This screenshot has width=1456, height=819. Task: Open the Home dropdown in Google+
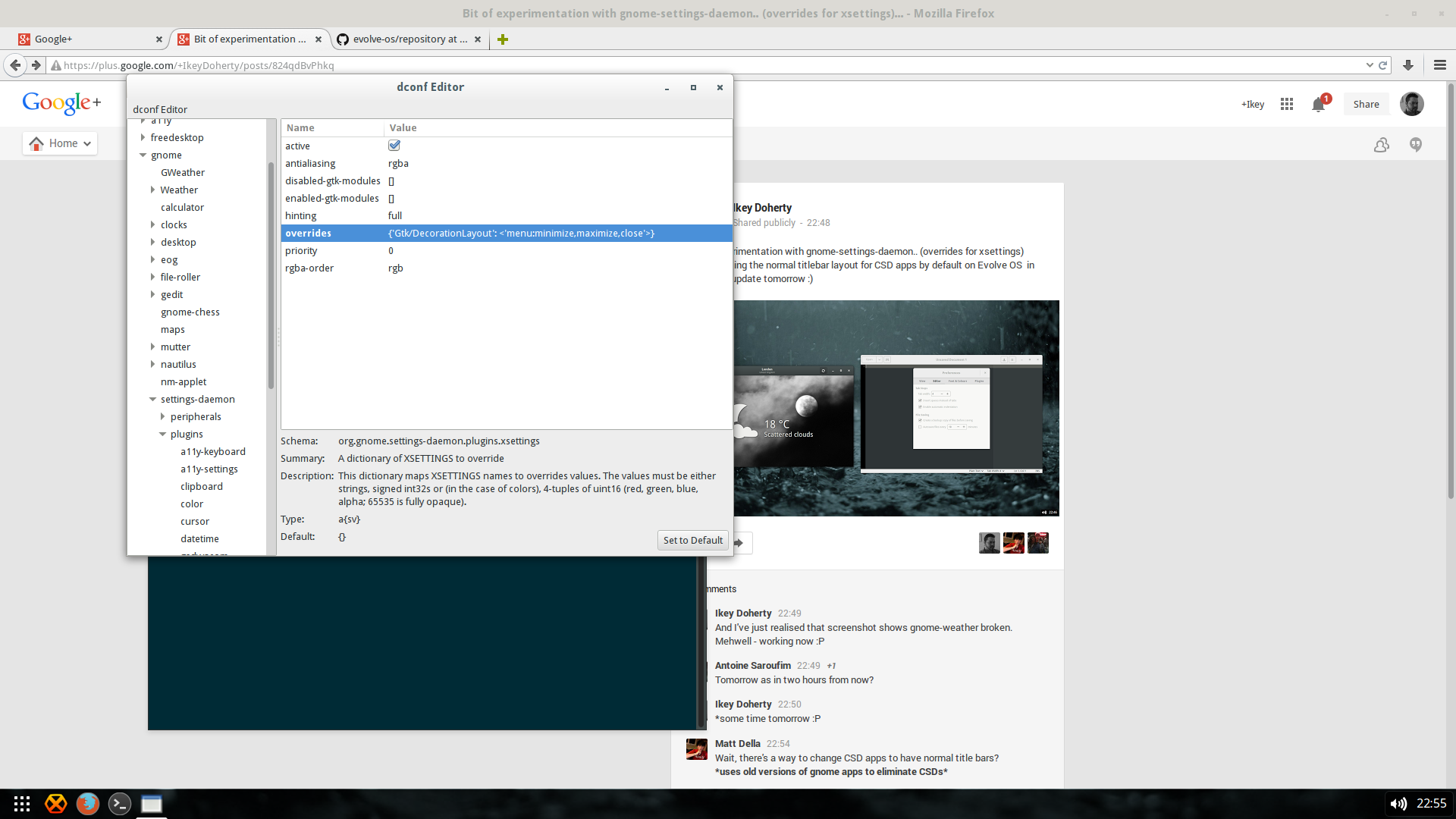tap(60, 143)
